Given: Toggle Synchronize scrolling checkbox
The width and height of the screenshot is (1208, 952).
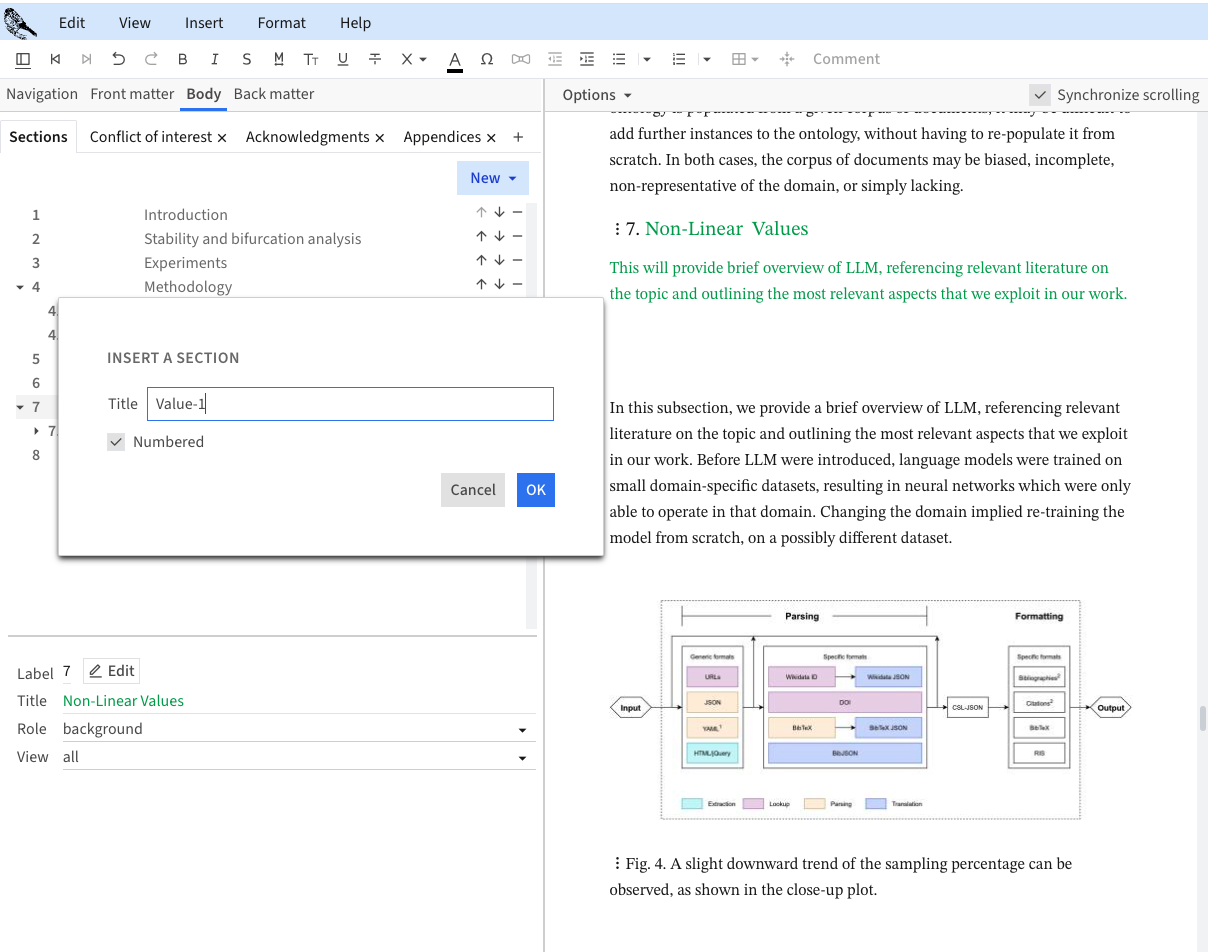Looking at the screenshot, I should (x=1041, y=95).
